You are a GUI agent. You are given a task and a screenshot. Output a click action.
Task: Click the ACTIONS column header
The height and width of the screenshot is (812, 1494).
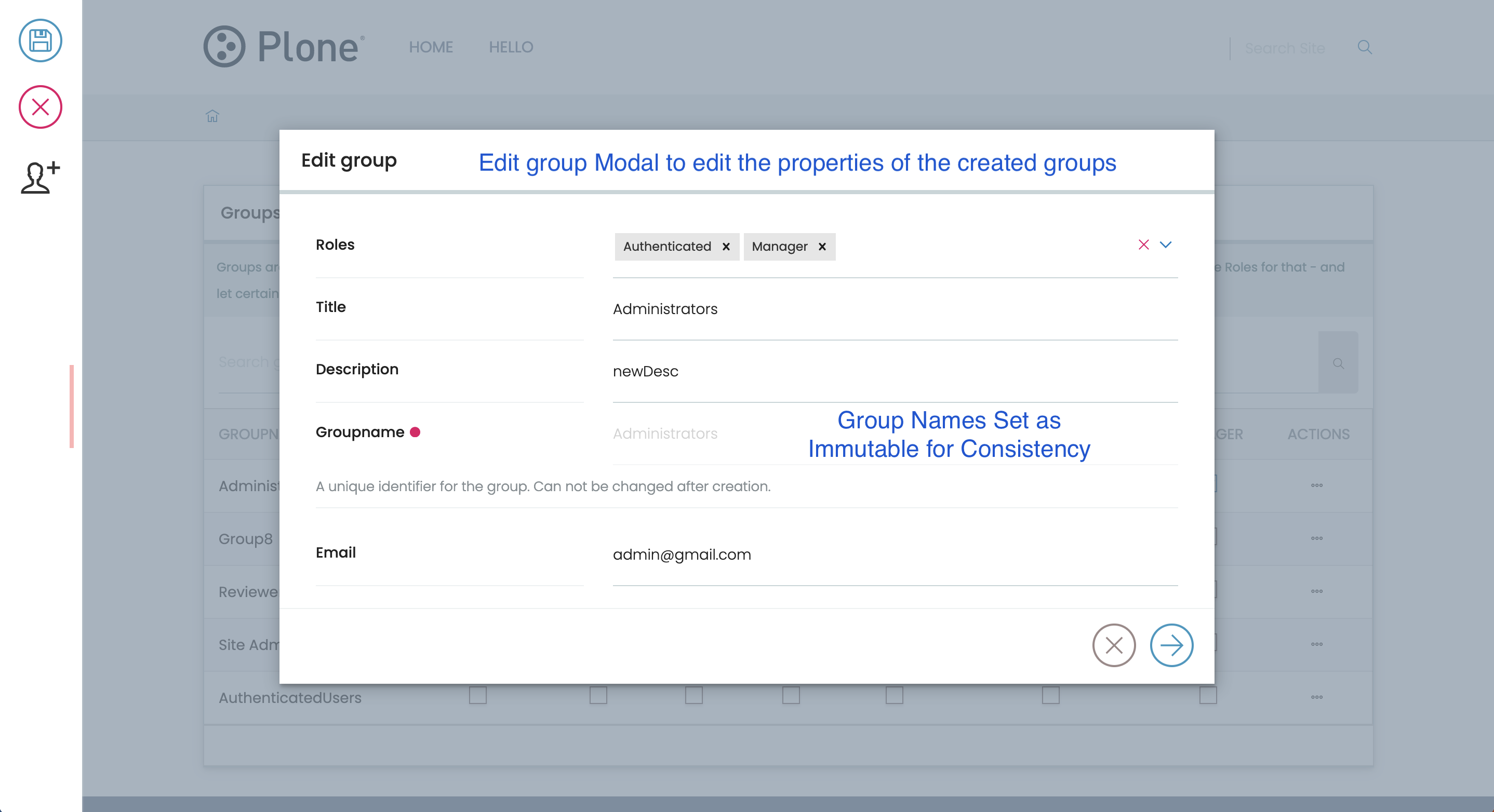coord(1318,434)
